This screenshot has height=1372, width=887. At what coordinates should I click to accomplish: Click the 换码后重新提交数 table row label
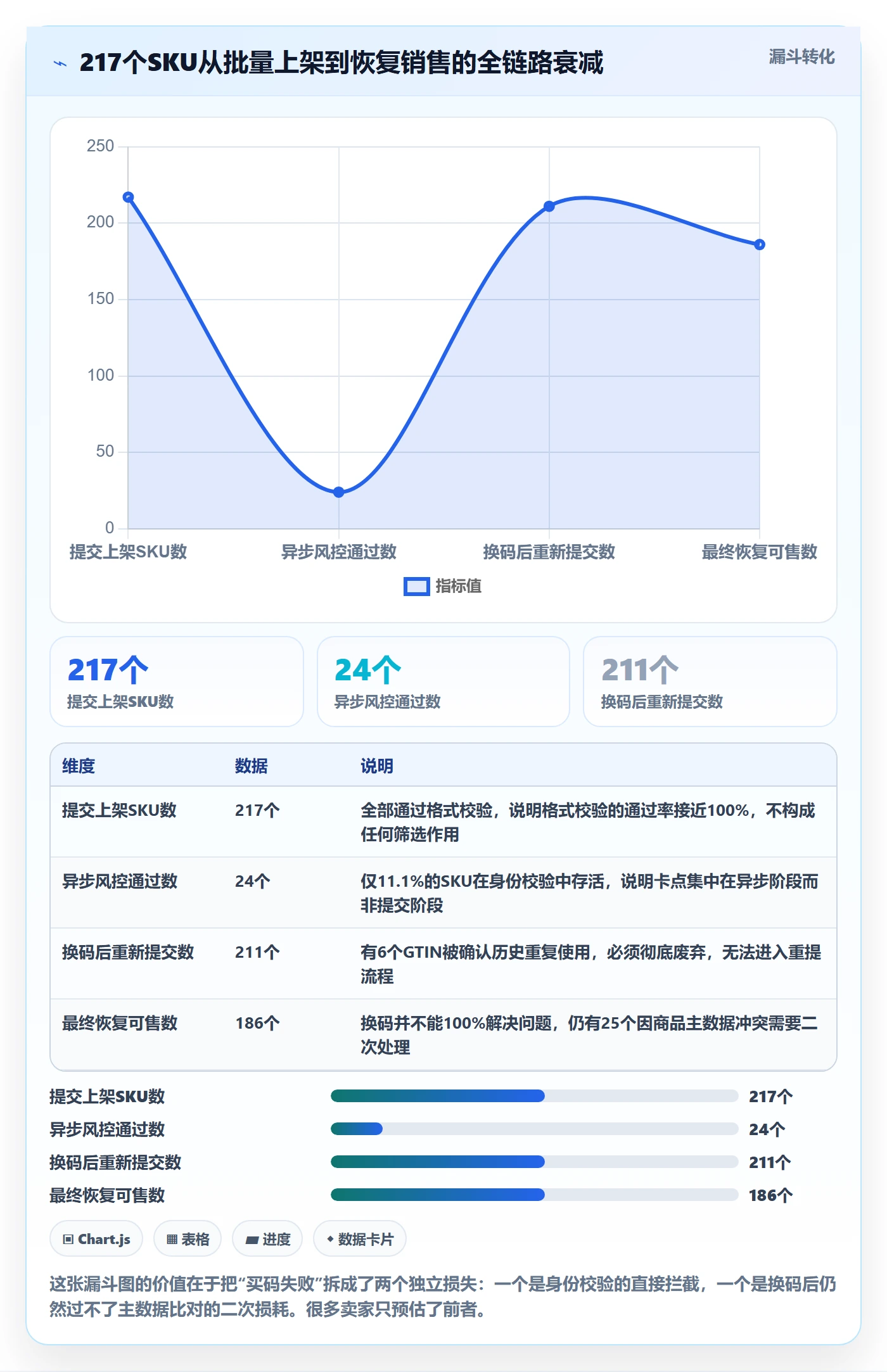click(128, 952)
